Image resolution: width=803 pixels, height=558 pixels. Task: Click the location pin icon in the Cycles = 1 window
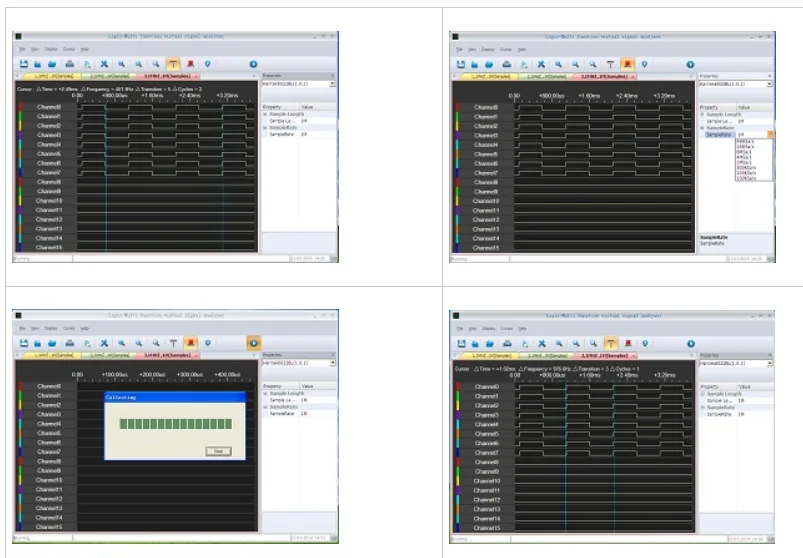[645, 344]
